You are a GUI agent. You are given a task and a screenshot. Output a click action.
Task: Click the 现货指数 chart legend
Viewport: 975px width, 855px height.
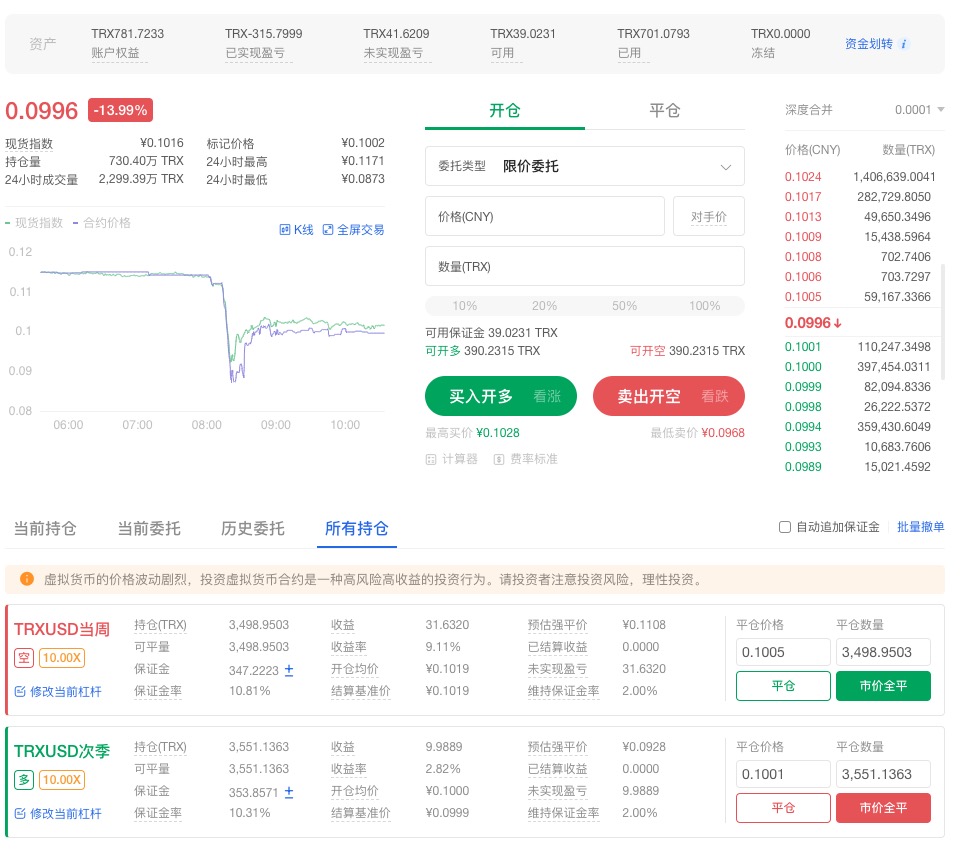(x=34, y=223)
